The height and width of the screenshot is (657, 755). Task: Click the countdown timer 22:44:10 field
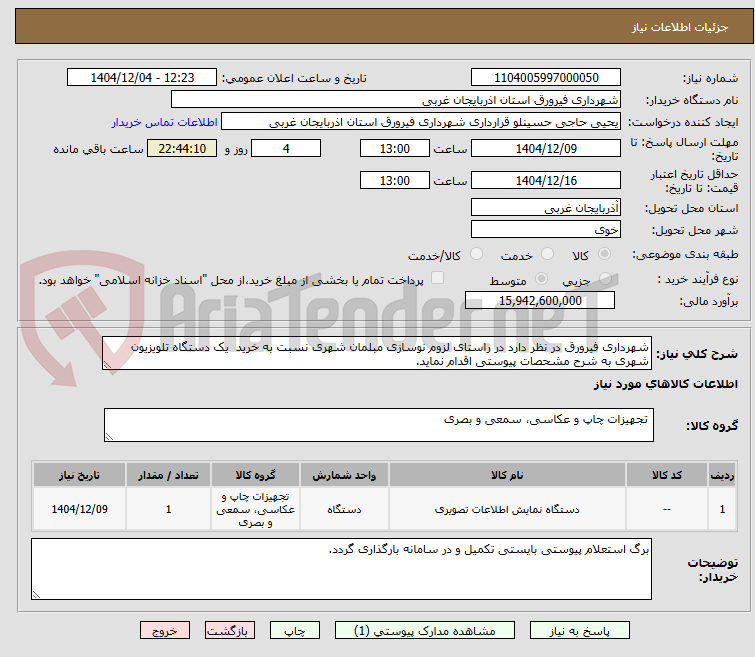click(182, 148)
